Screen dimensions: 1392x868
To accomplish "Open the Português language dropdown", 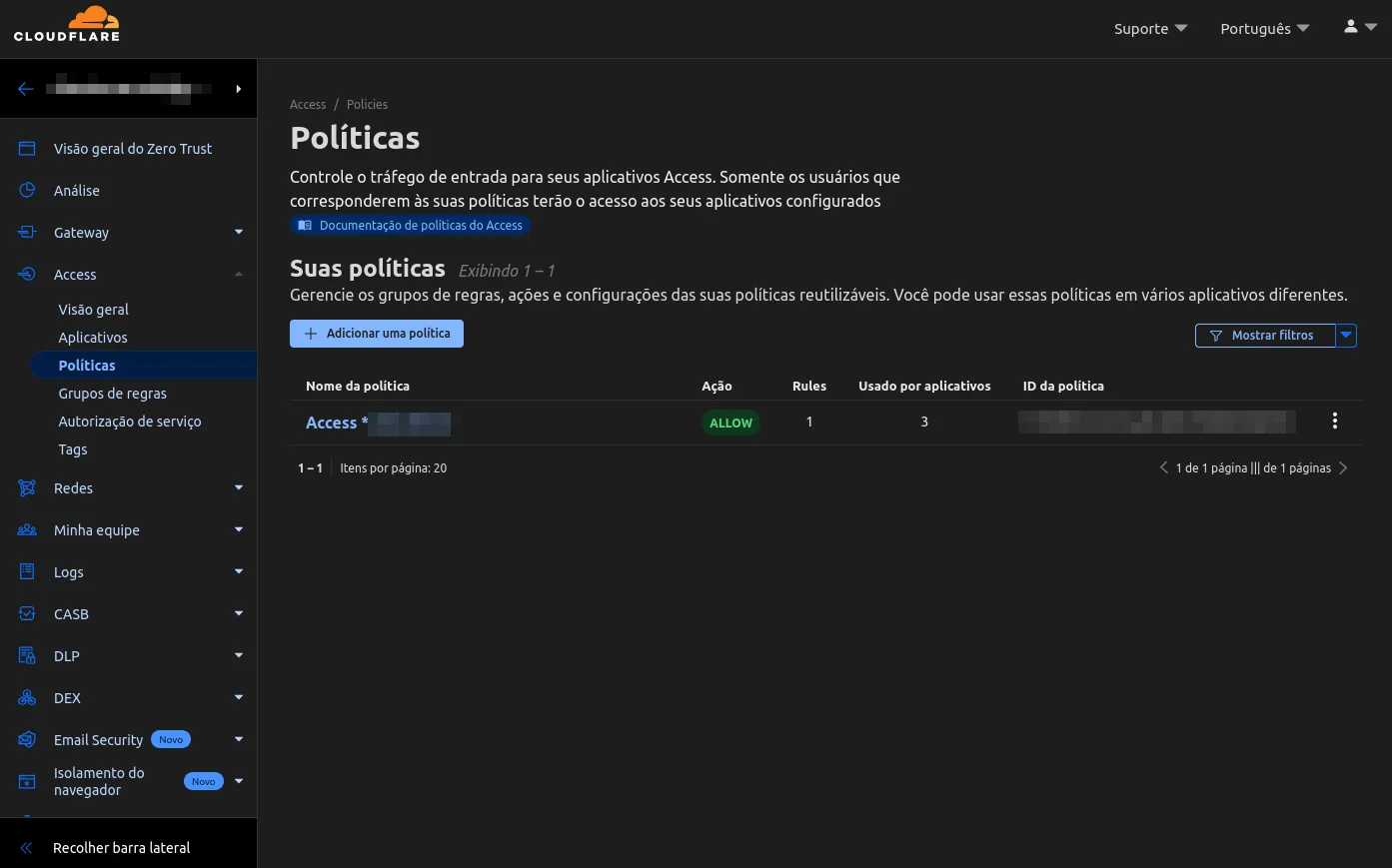I will point(1264,28).
